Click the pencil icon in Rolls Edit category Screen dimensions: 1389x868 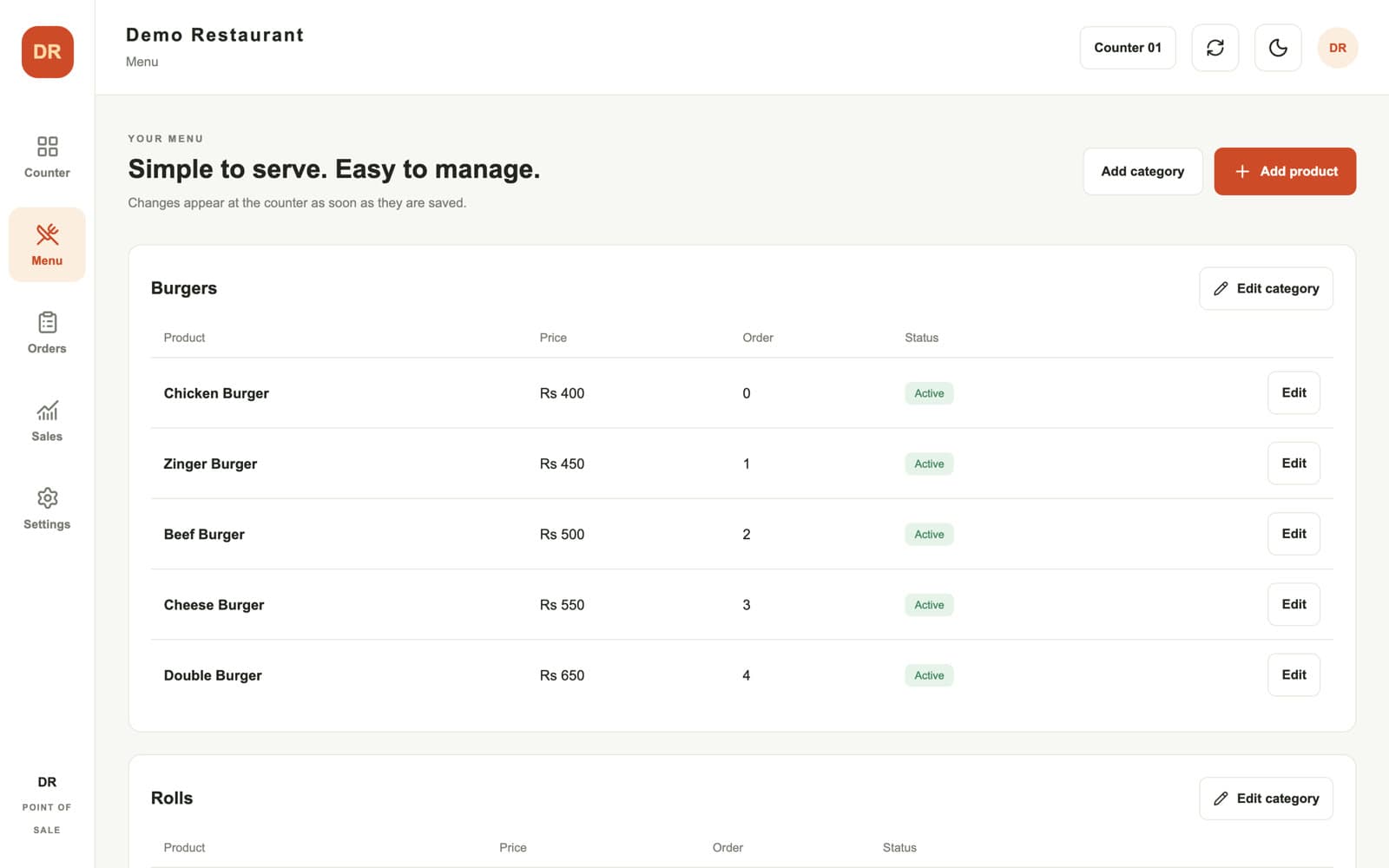[1221, 799]
